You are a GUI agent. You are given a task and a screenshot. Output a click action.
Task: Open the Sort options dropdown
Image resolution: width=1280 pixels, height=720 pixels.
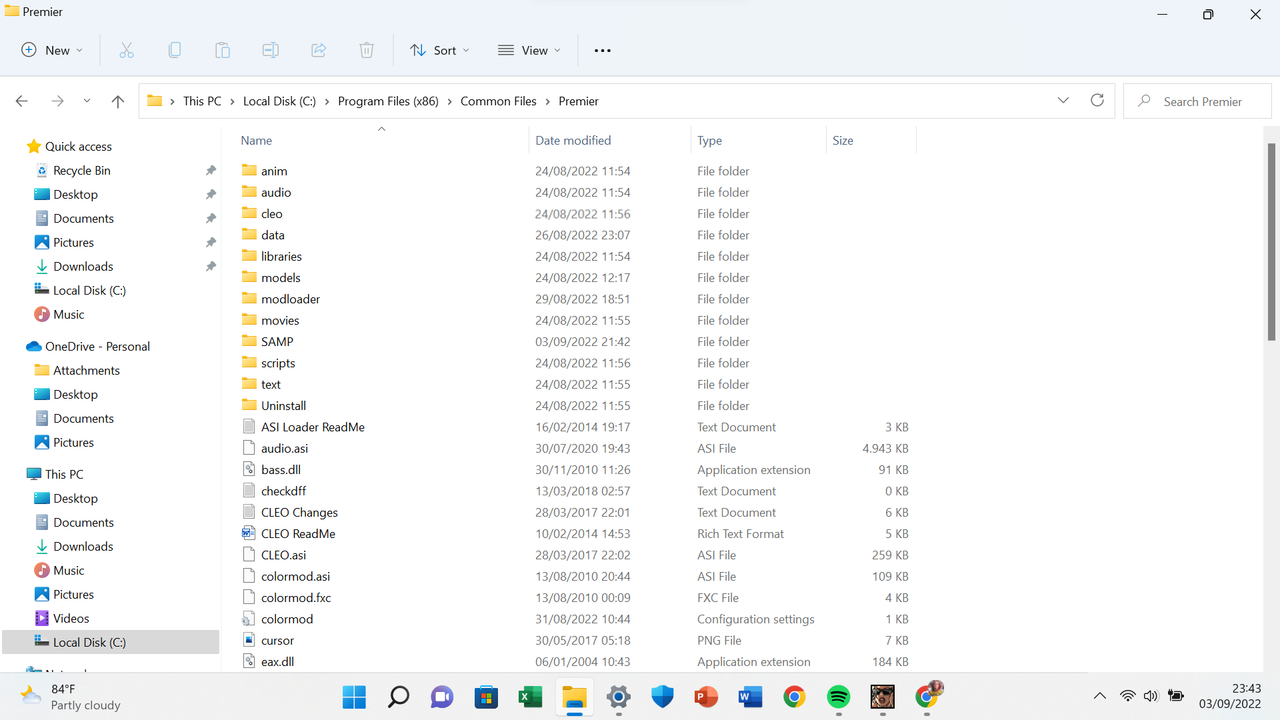click(439, 50)
